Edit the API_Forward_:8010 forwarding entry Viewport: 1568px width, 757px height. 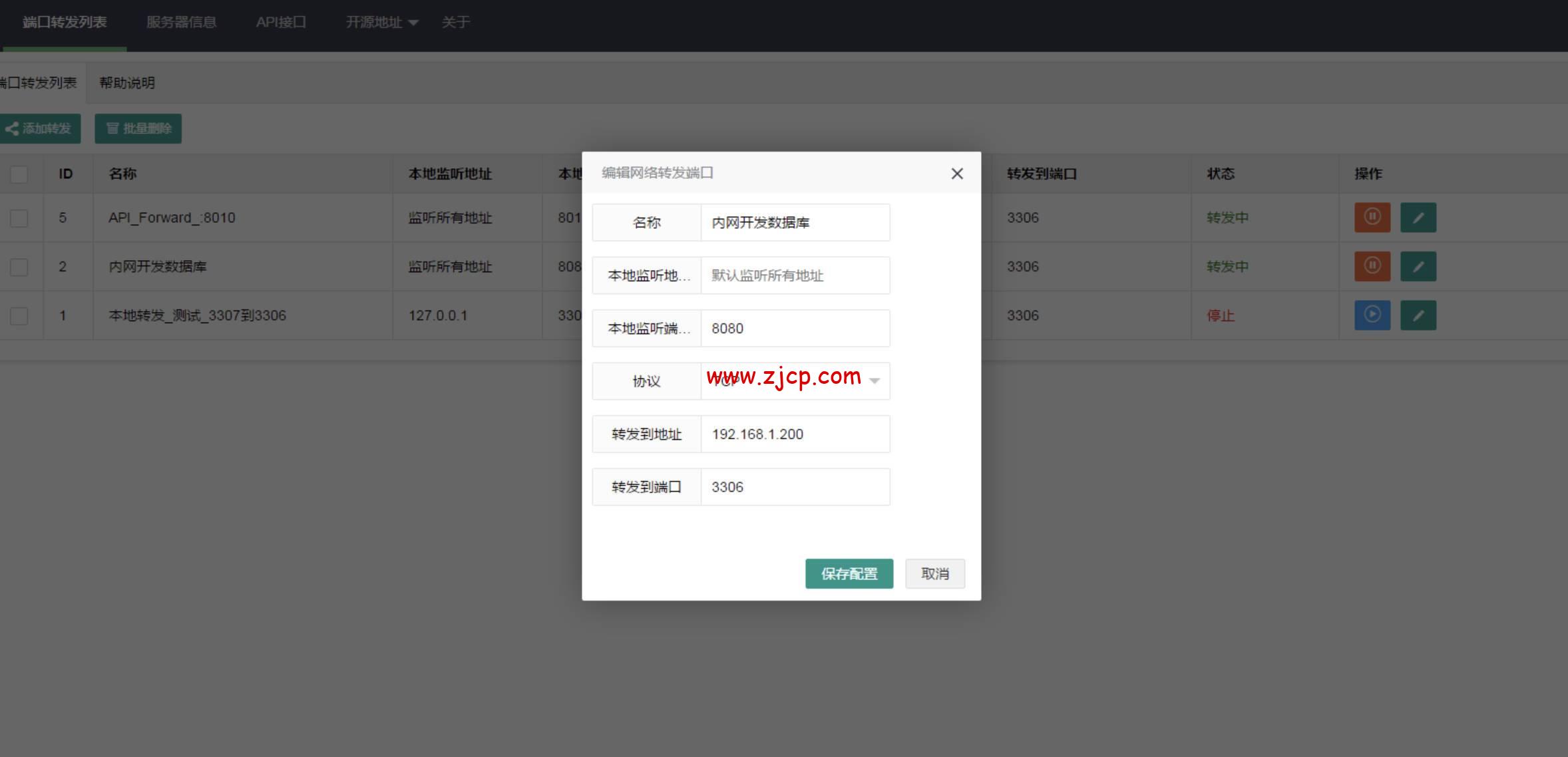[1418, 218]
